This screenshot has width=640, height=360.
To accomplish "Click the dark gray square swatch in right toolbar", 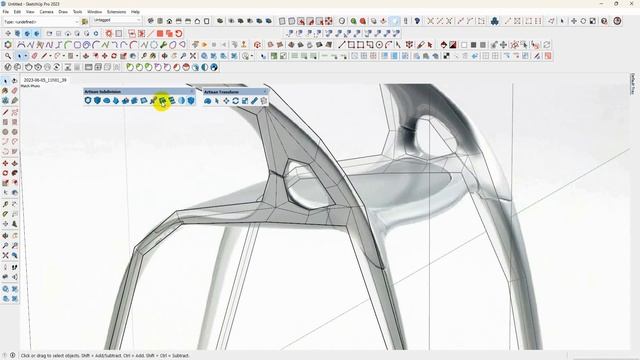I will [x=473, y=45].
